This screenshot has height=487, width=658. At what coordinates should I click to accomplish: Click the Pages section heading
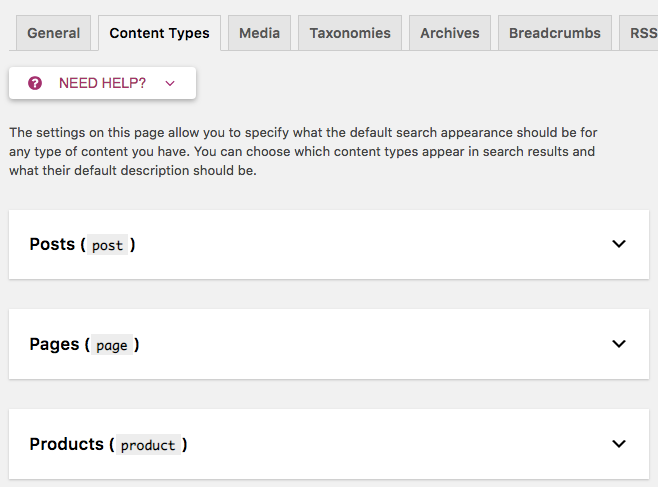pyautogui.click(x=54, y=344)
